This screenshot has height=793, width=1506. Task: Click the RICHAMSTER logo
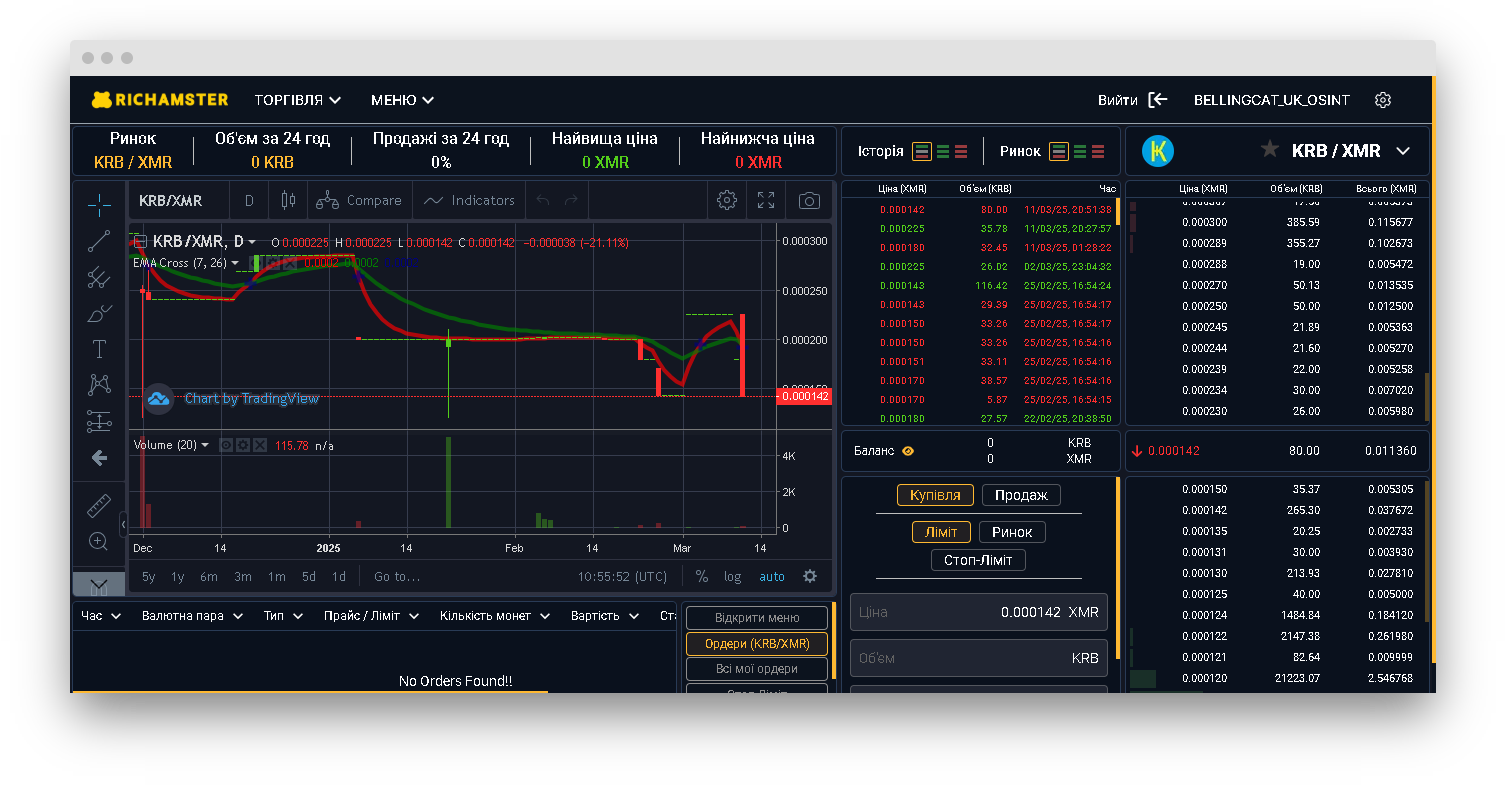(x=160, y=100)
